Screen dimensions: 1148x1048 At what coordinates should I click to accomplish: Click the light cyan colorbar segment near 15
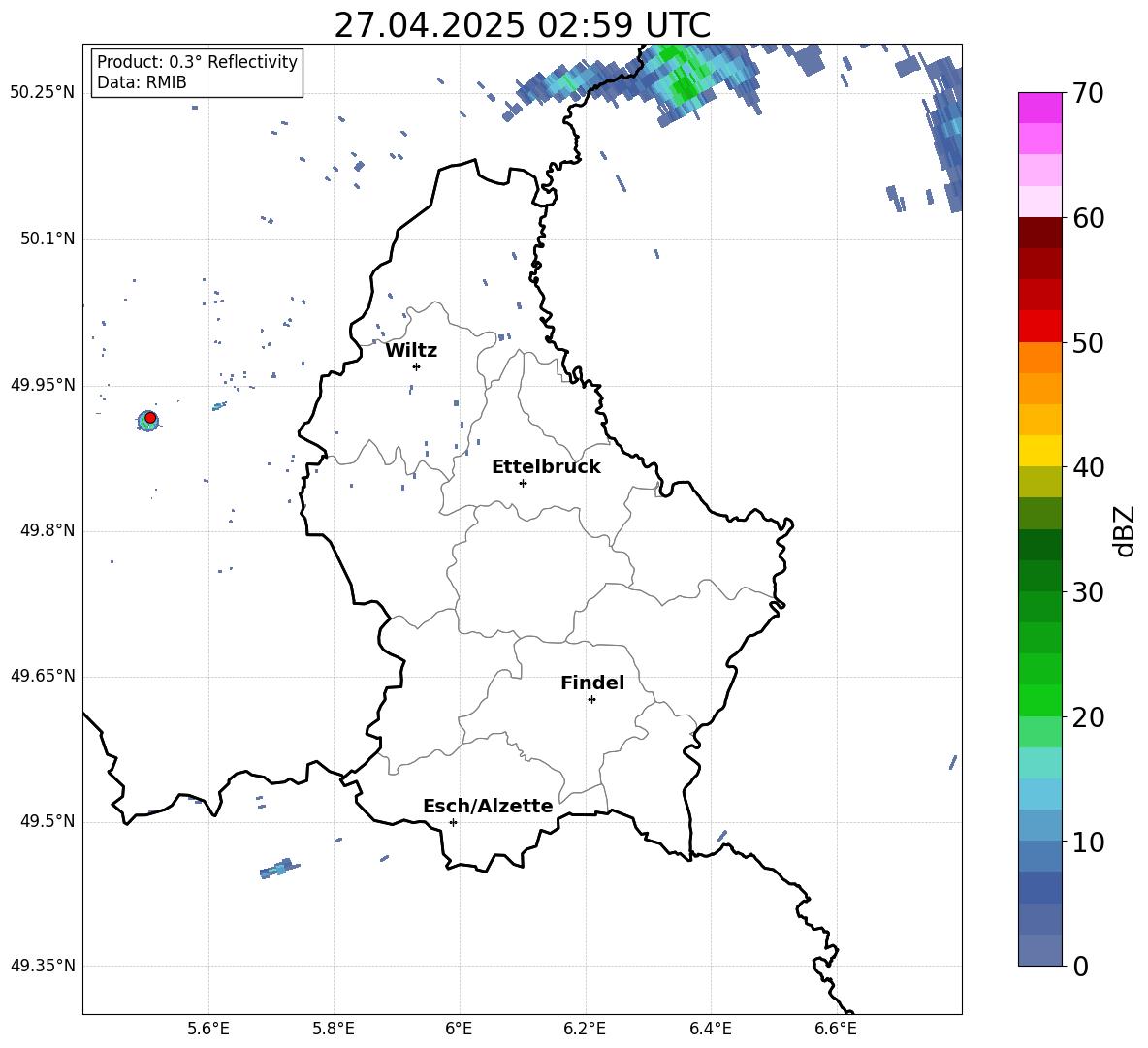tap(1039, 763)
